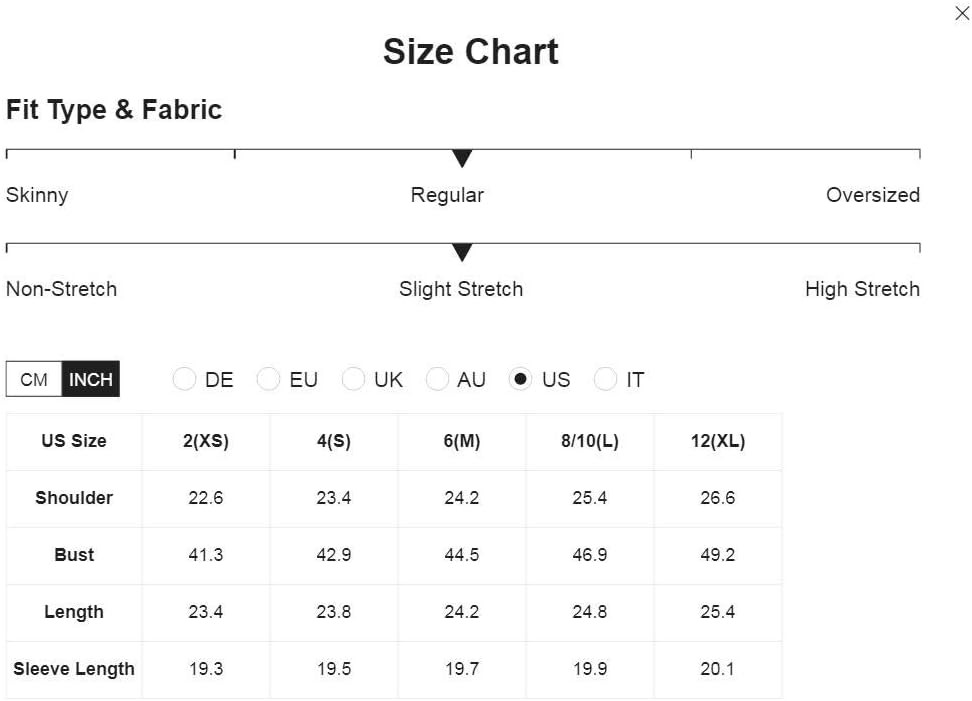Viewport: 972px width, 701px height.
Task: Click the Oversized fit label
Action: click(x=872, y=195)
